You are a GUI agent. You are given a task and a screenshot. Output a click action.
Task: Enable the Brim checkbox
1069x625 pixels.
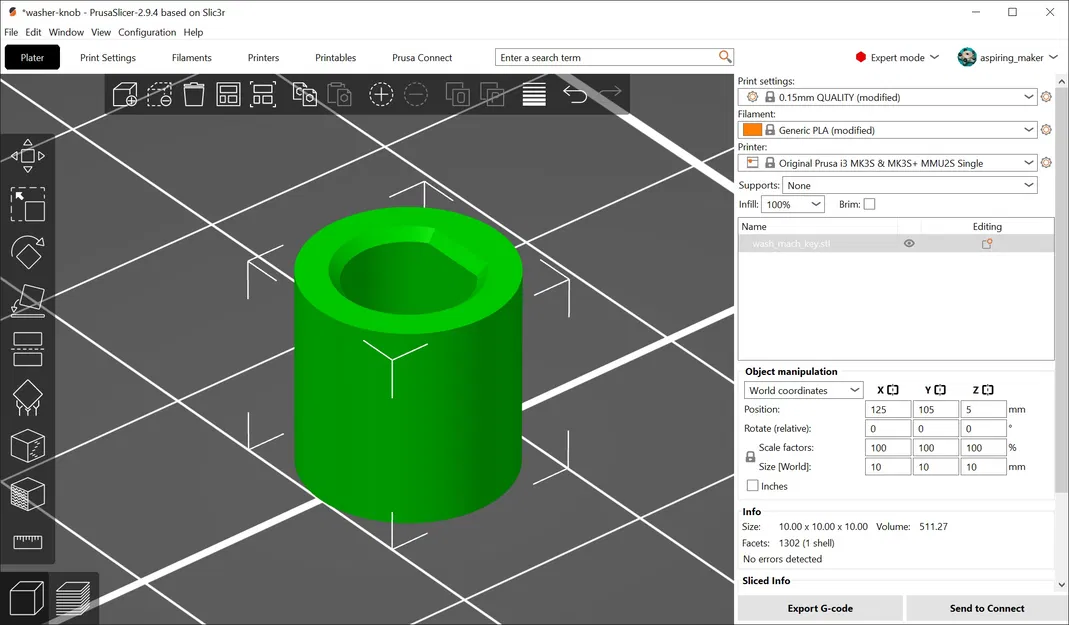click(x=869, y=204)
